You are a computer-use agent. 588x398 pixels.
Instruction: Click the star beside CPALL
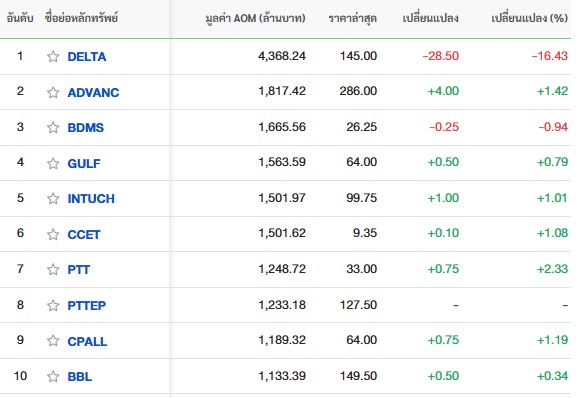click(53, 341)
